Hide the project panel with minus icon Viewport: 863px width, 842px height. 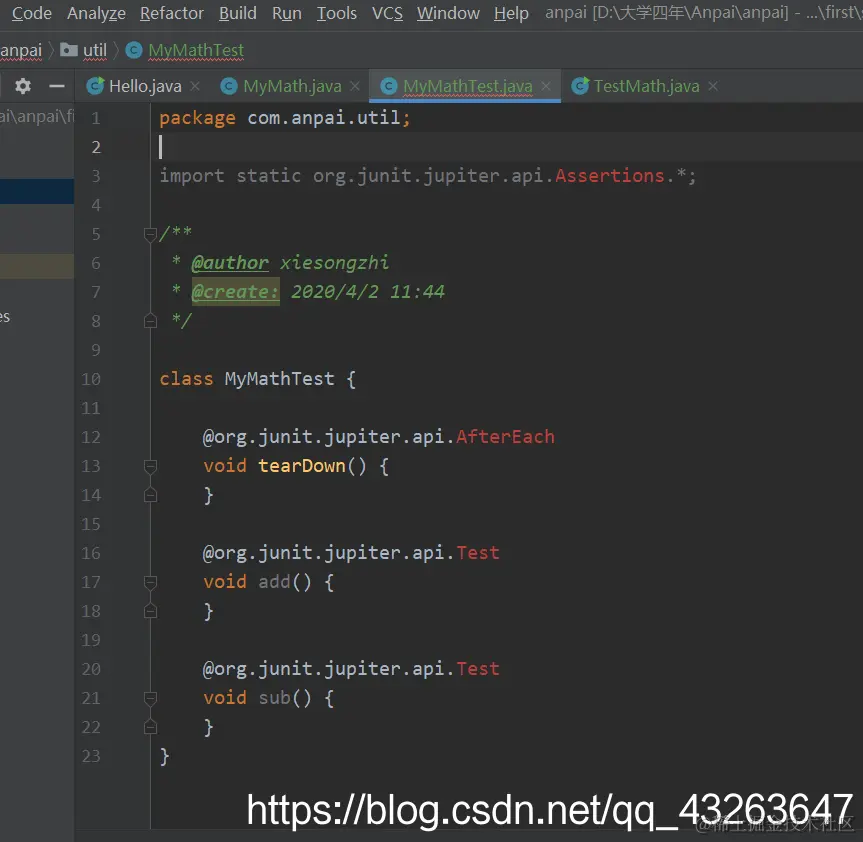[57, 86]
